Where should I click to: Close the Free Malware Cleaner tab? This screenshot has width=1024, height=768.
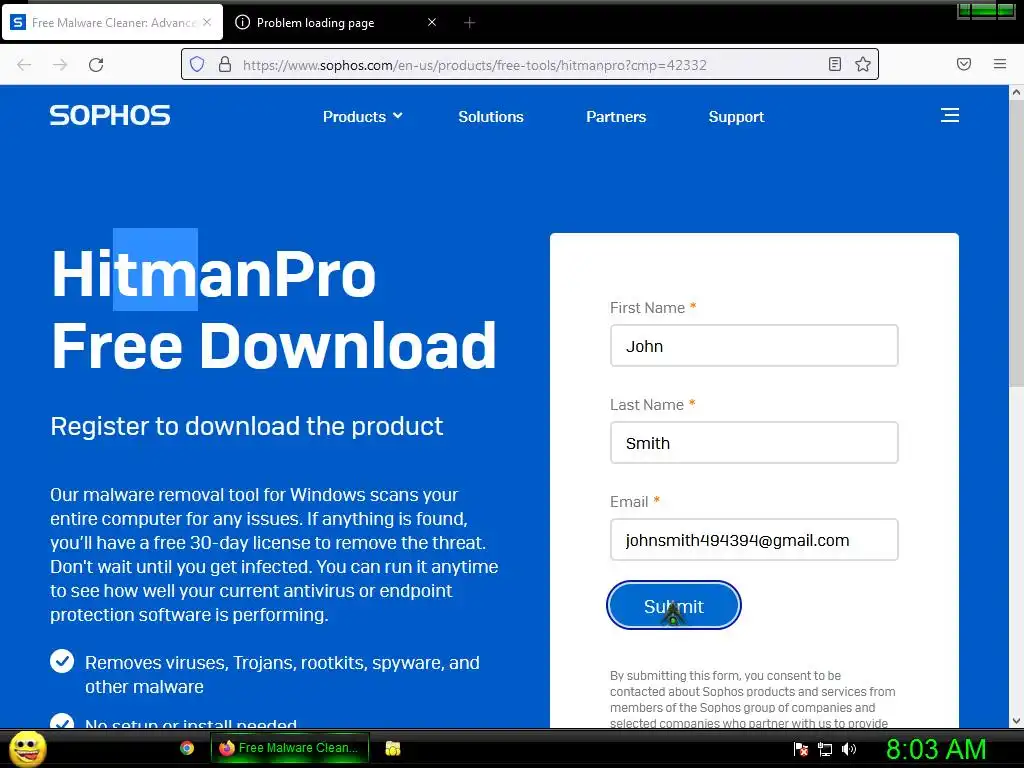pyautogui.click(x=207, y=22)
